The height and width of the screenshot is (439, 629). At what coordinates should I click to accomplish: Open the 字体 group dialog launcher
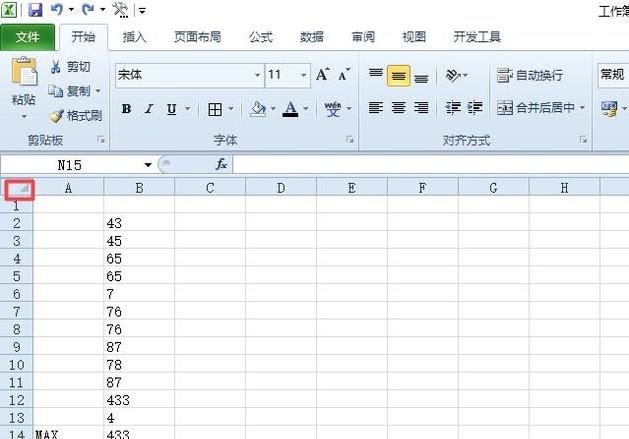pyautogui.click(x=350, y=140)
